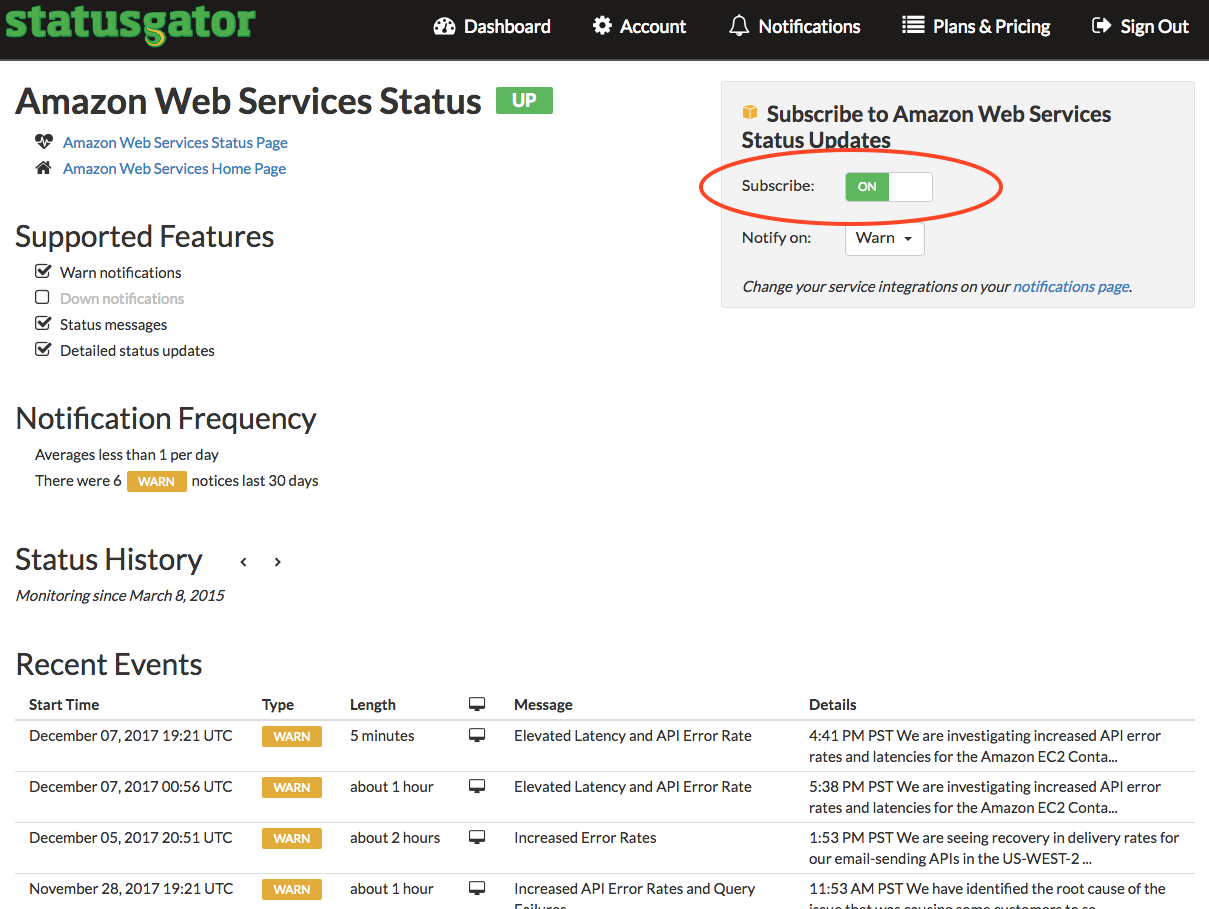Click the monitor icon in table header
The height and width of the screenshot is (909, 1209).
(x=477, y=704)
